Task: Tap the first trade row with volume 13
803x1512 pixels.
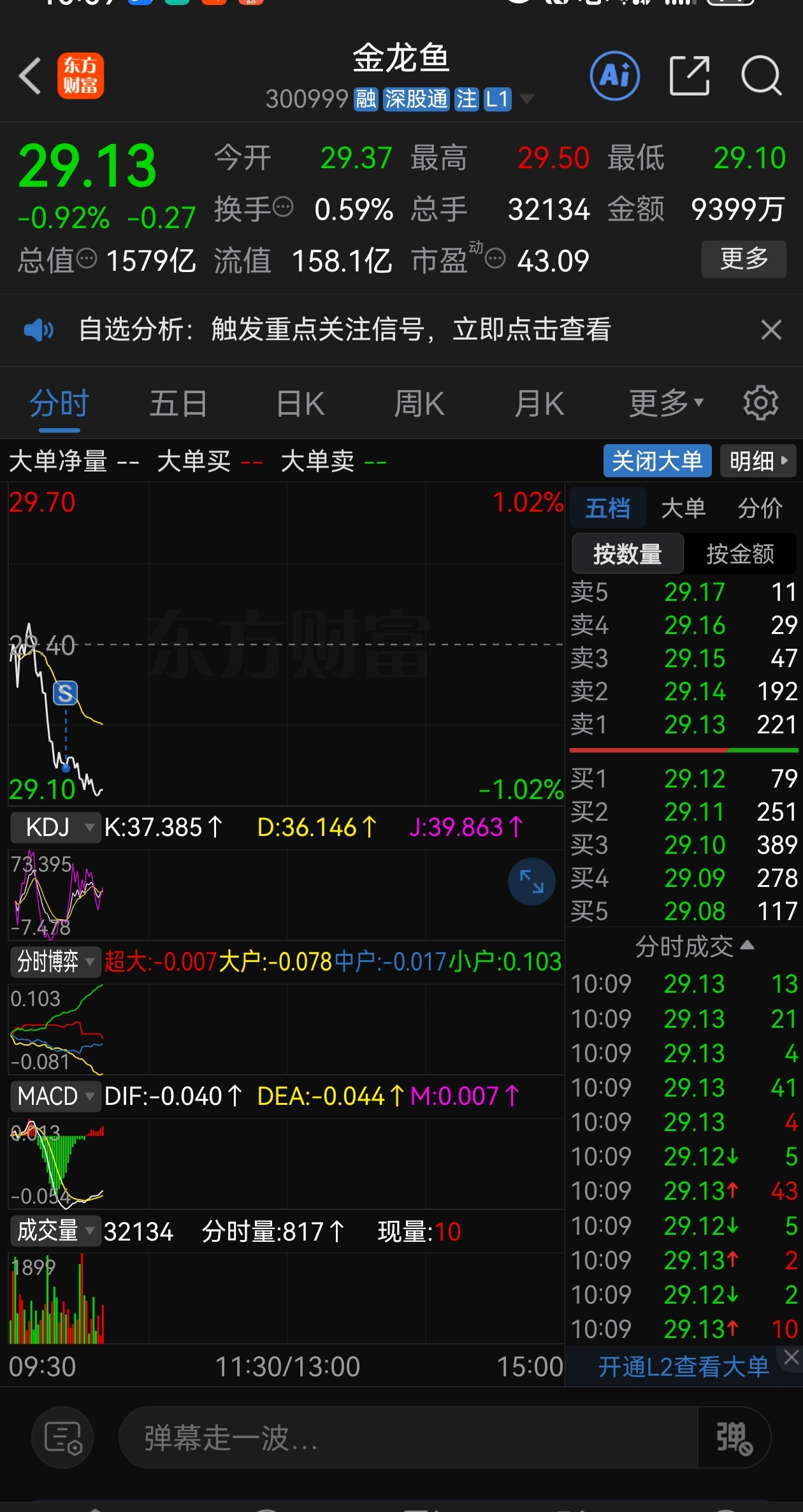Action: [684, 984]
